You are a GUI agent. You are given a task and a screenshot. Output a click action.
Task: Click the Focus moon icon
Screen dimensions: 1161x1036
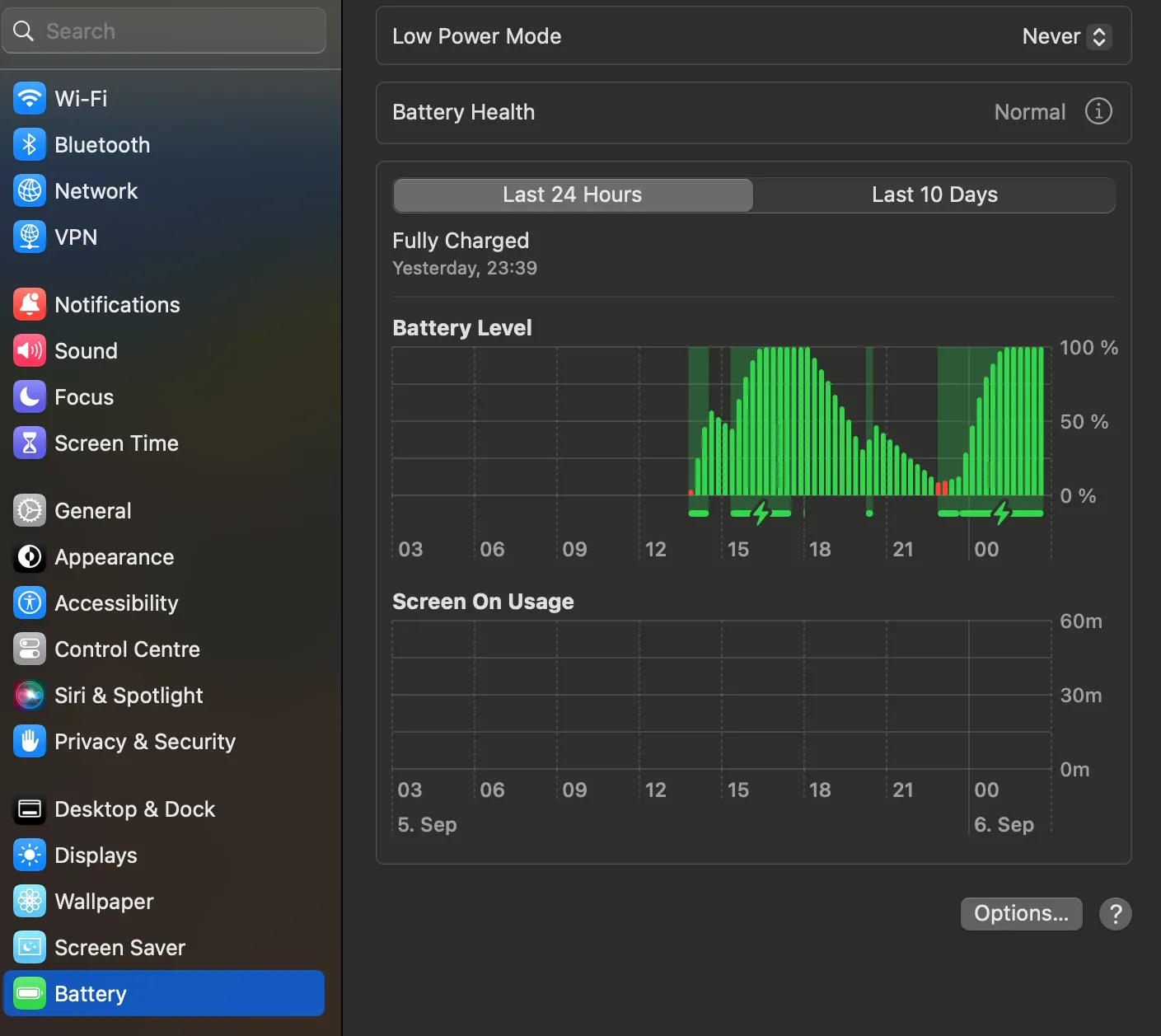[30, 397]
